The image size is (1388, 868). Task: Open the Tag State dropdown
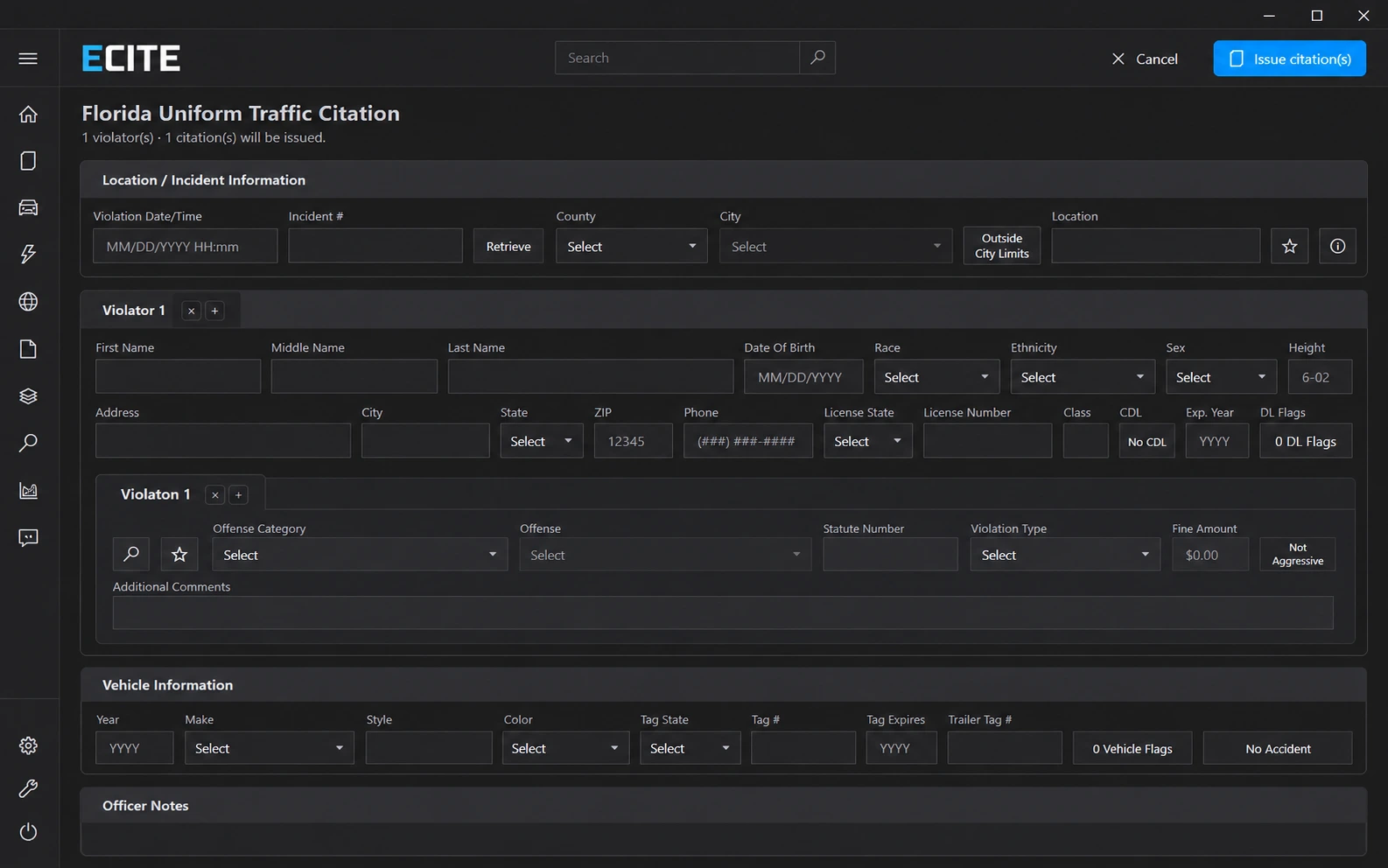690,749
